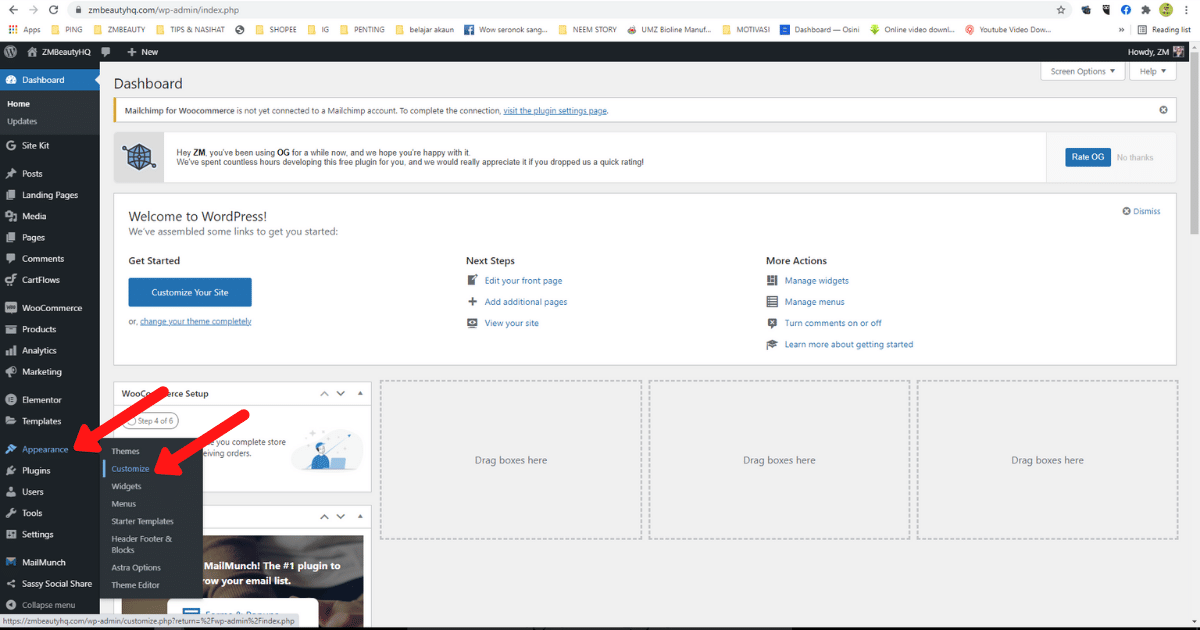Select Customize in Appearance submenu

point(130,468)
